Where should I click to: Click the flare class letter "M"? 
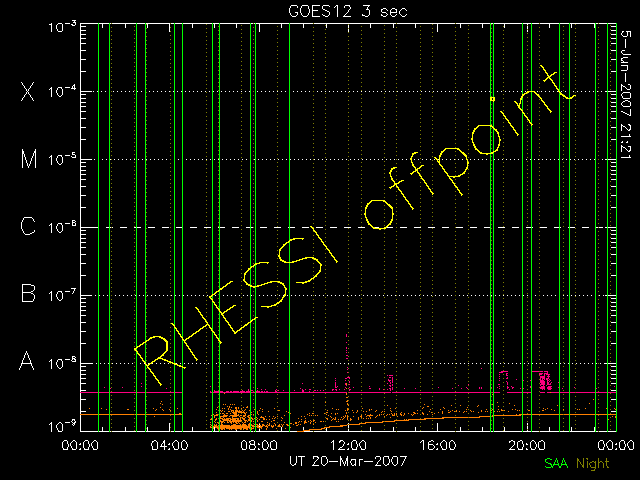click(x=29, y=159)
